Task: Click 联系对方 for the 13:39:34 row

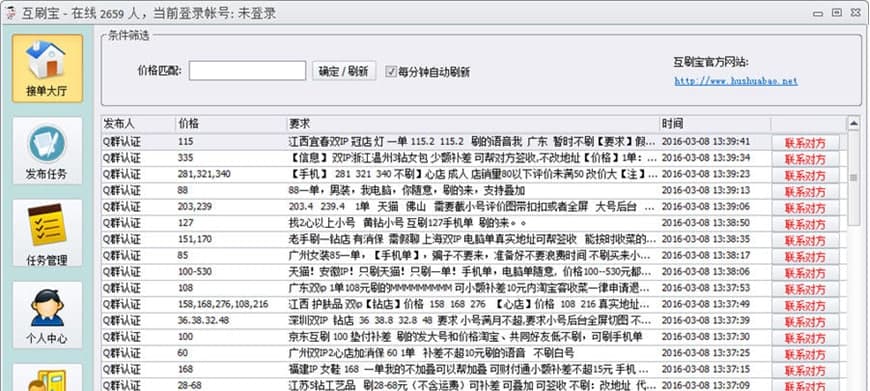Action: 805,159
